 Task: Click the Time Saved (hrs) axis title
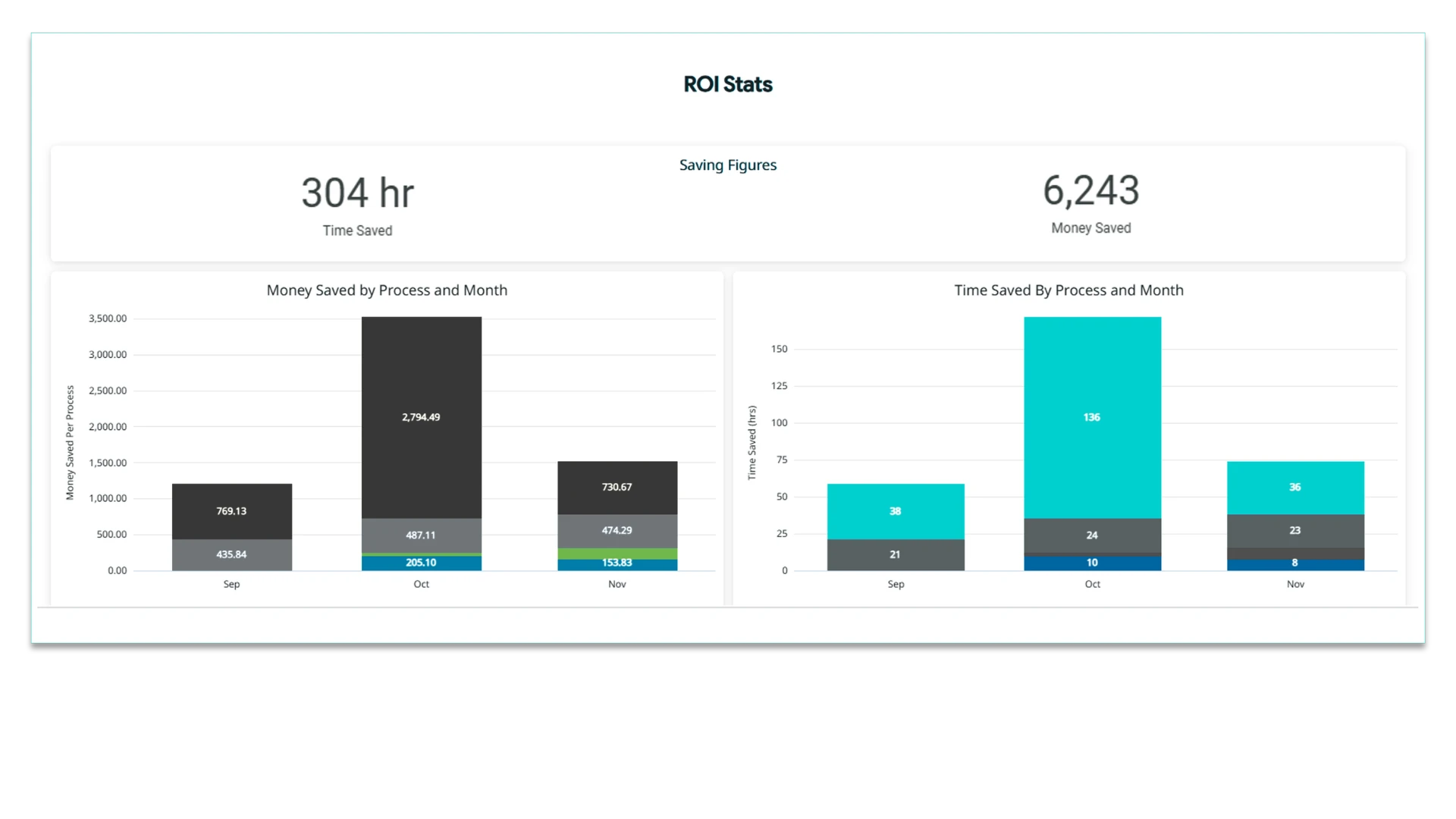pyautogui.click(x=752, y=443)
